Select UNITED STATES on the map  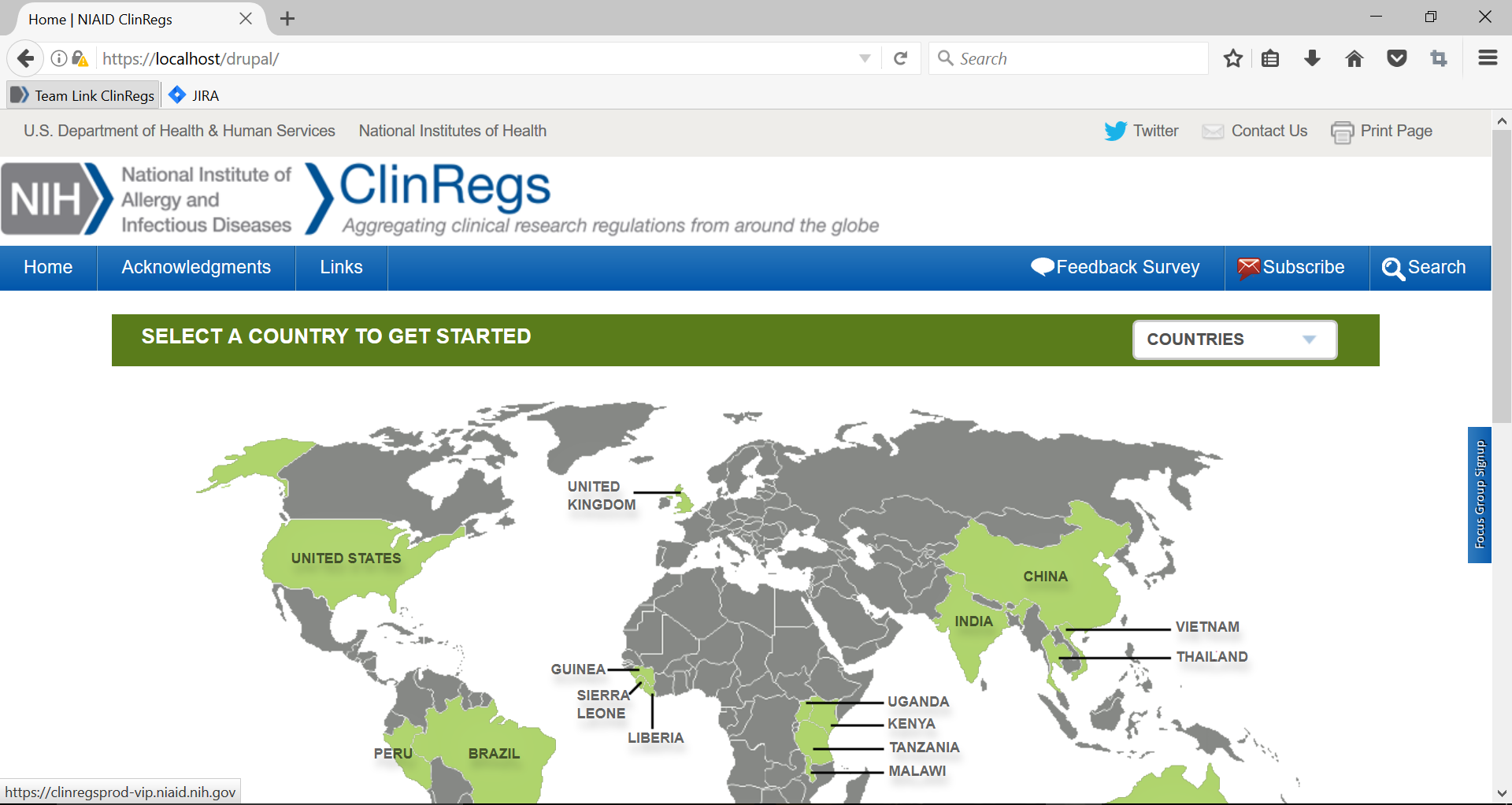[346, 558]
